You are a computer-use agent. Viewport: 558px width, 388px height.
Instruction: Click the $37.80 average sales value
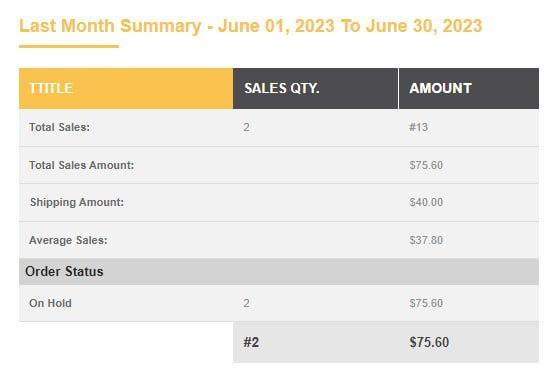point(426,240)
